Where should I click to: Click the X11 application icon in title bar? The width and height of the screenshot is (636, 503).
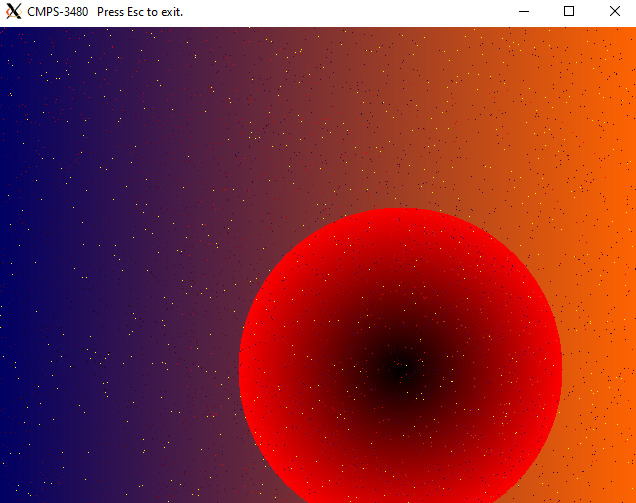click(13, 11)
